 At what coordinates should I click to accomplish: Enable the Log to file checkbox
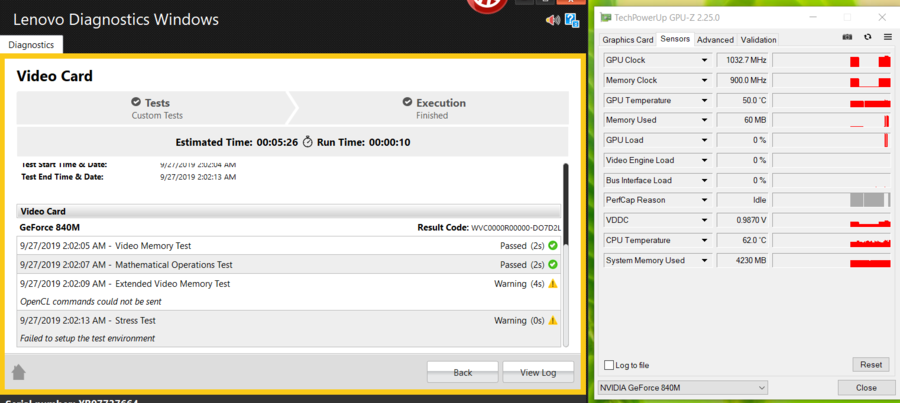(609, 365)
